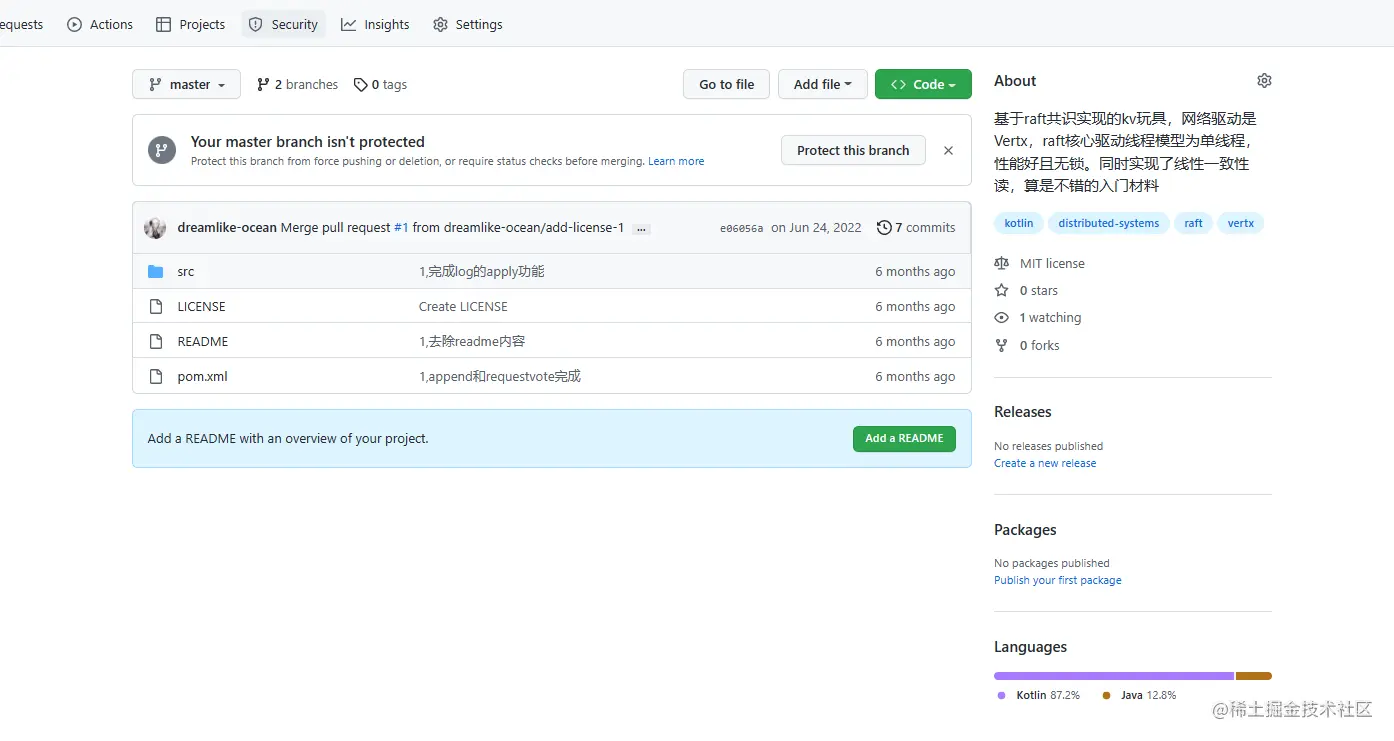Image resolution: width=1394 pixels, height=741 pixels.
Task: Open the Projects tab
Action: pos(191,24)
